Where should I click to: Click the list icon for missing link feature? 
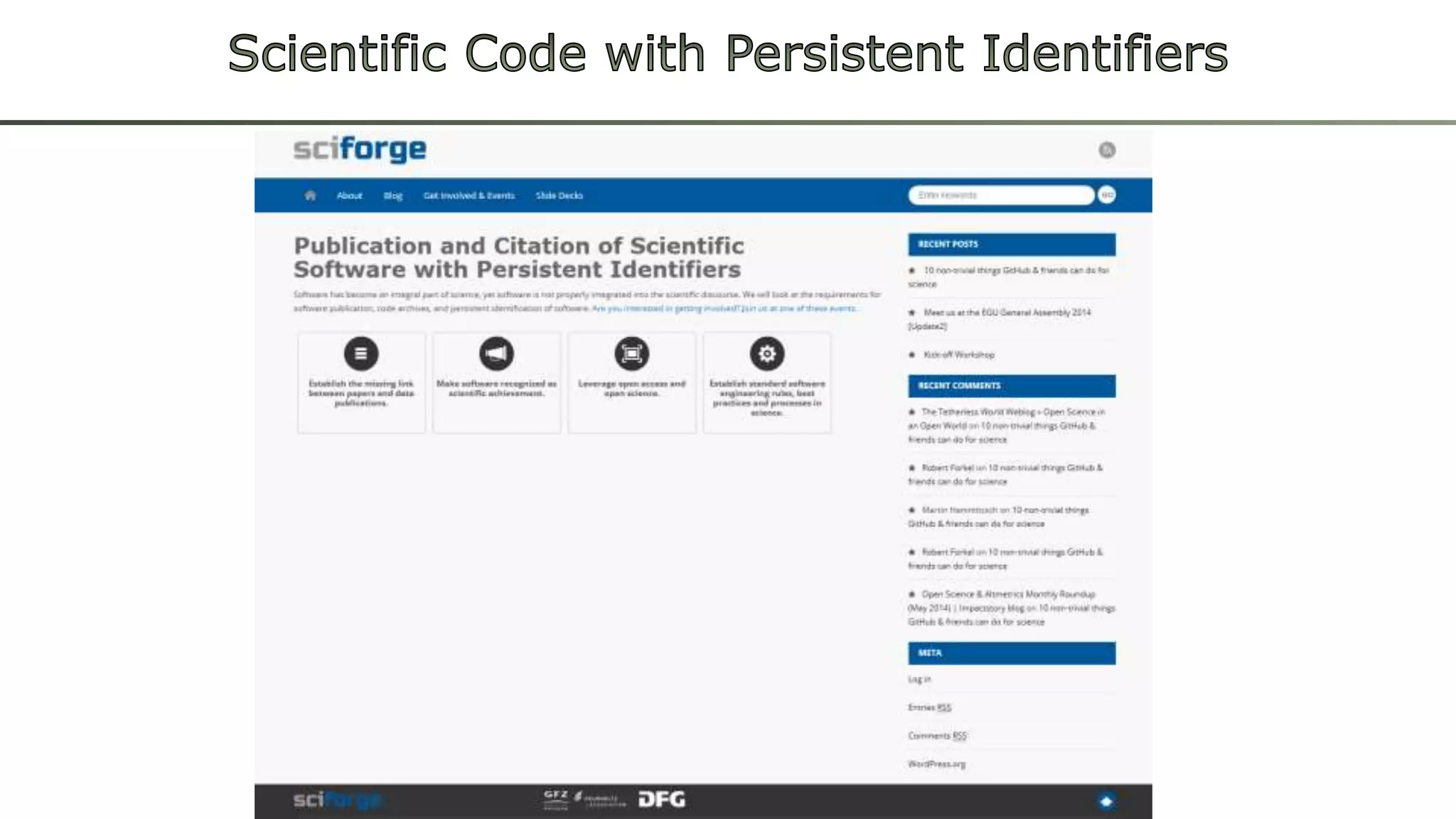[x=361, y=353]
